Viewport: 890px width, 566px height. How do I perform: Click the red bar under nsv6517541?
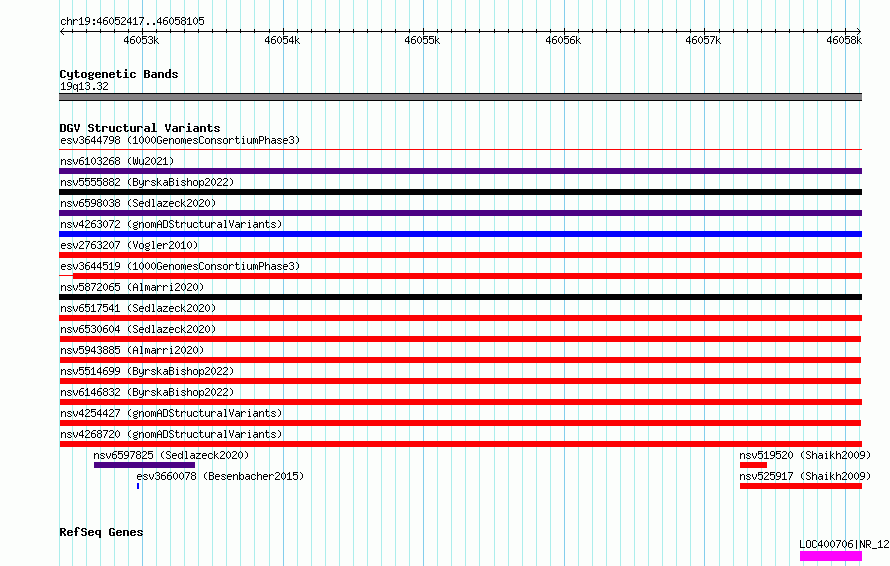tap(460, 318)
